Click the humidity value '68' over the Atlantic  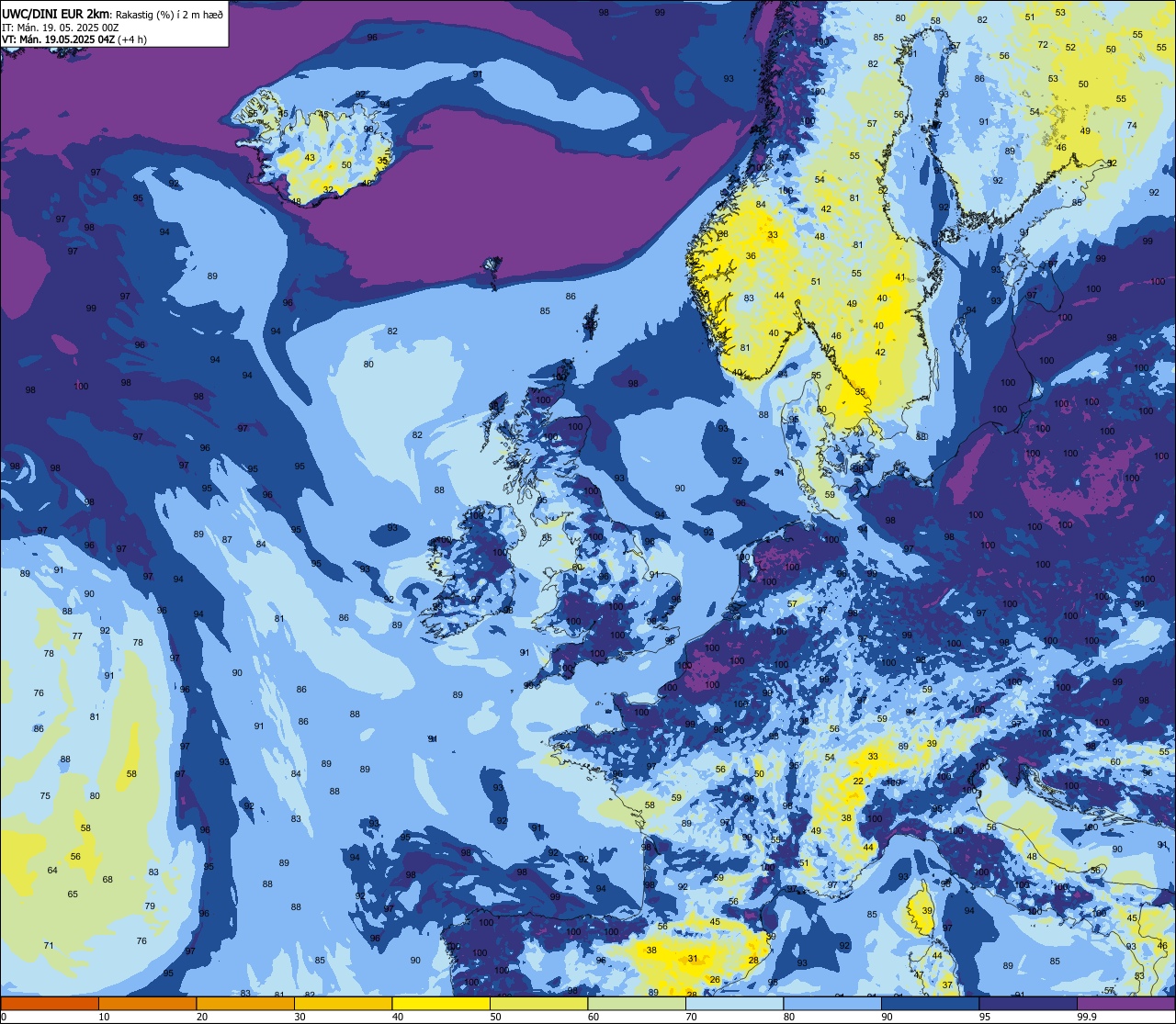pyautogui.click(x=107, y=880)
